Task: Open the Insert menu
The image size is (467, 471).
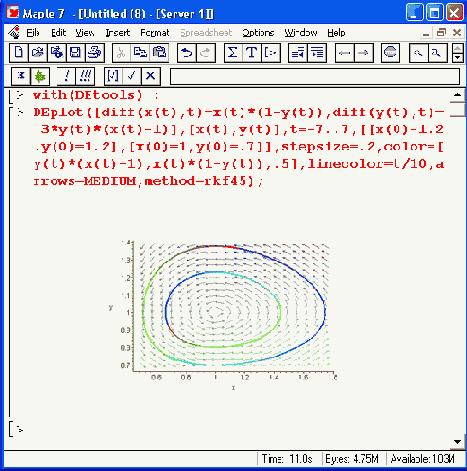Action: coord(118,33)
